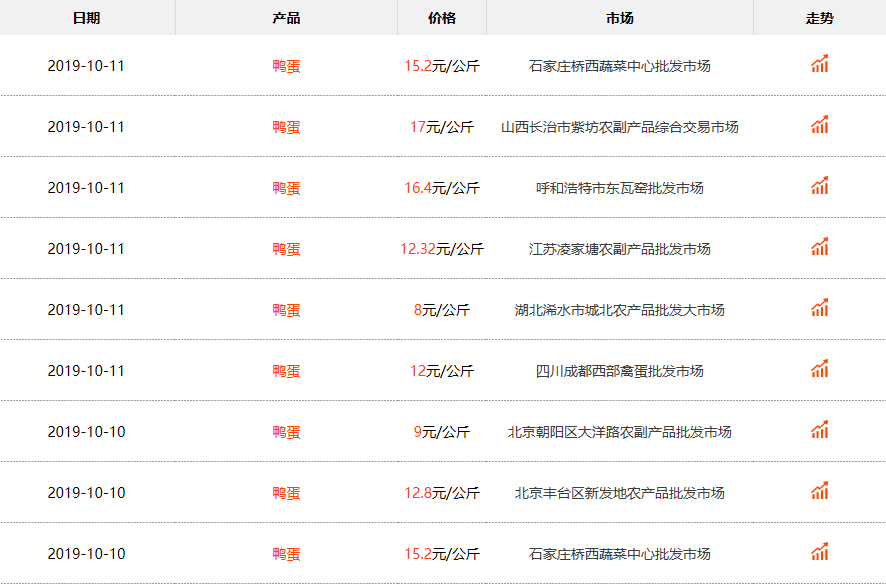The image size is (886, 584).
Task: Select 鸭蛋 link in the 12.32元/公斤 row
Action: pos(286,249)
